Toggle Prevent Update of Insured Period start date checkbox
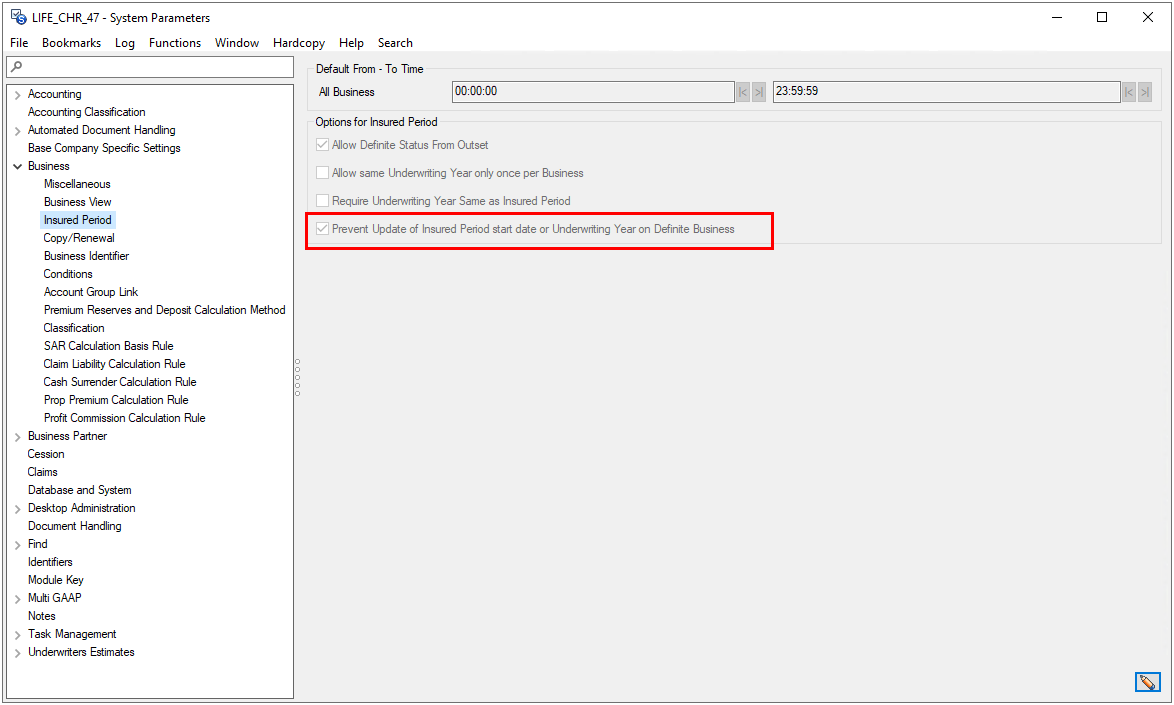 pos(322,229)
